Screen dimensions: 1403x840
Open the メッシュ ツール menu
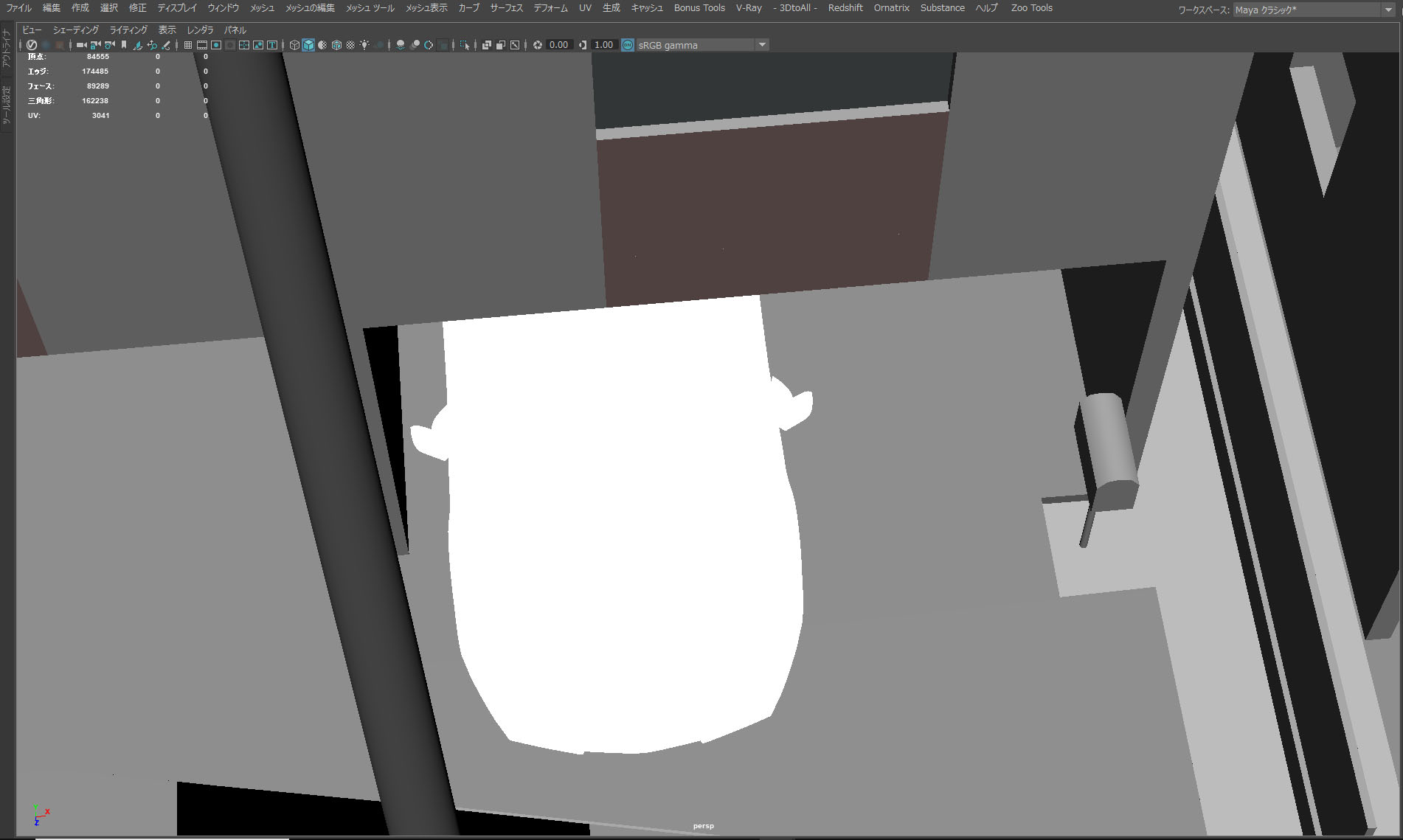click(370, 8)
